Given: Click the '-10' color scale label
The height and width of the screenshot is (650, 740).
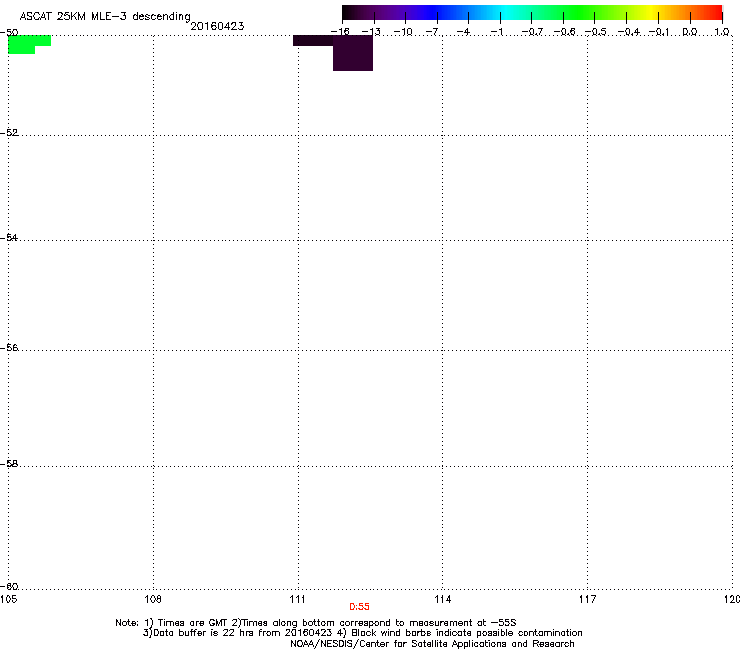Looking at the screenshot, I should pos(403,32).
